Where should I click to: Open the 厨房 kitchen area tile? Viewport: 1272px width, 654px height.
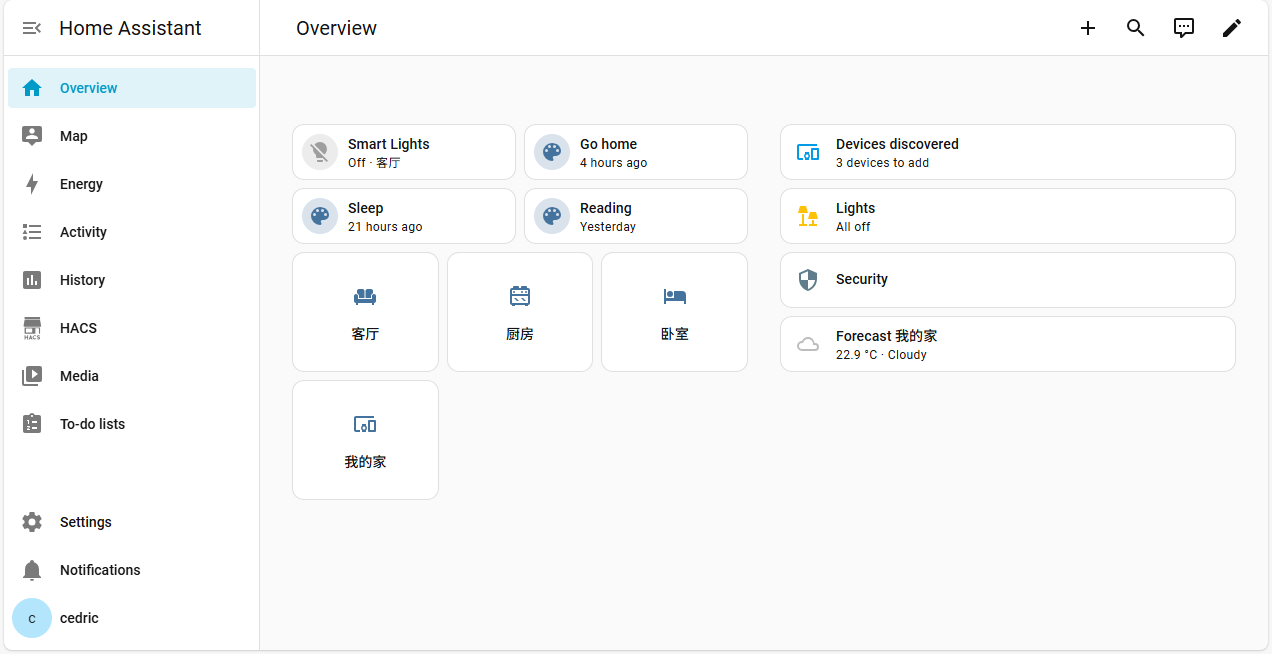(x=520, y=312)
